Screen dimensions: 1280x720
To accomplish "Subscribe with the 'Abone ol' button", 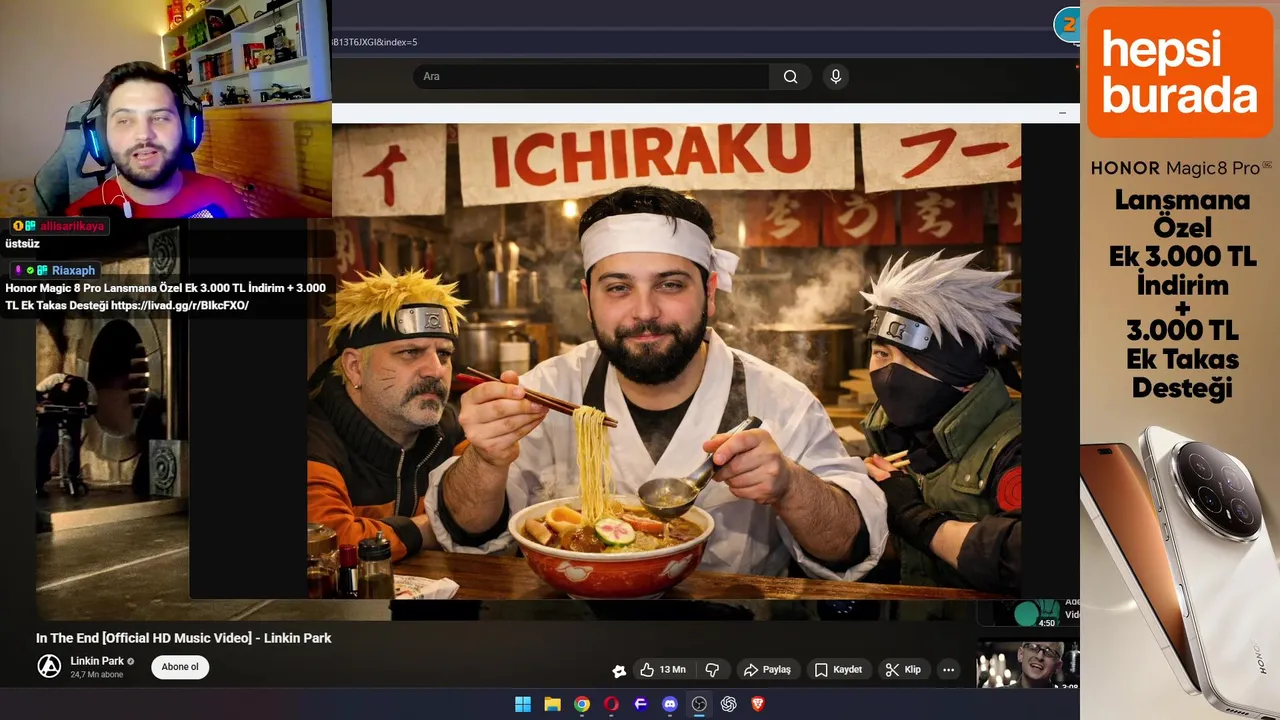I will coord(180,667).
